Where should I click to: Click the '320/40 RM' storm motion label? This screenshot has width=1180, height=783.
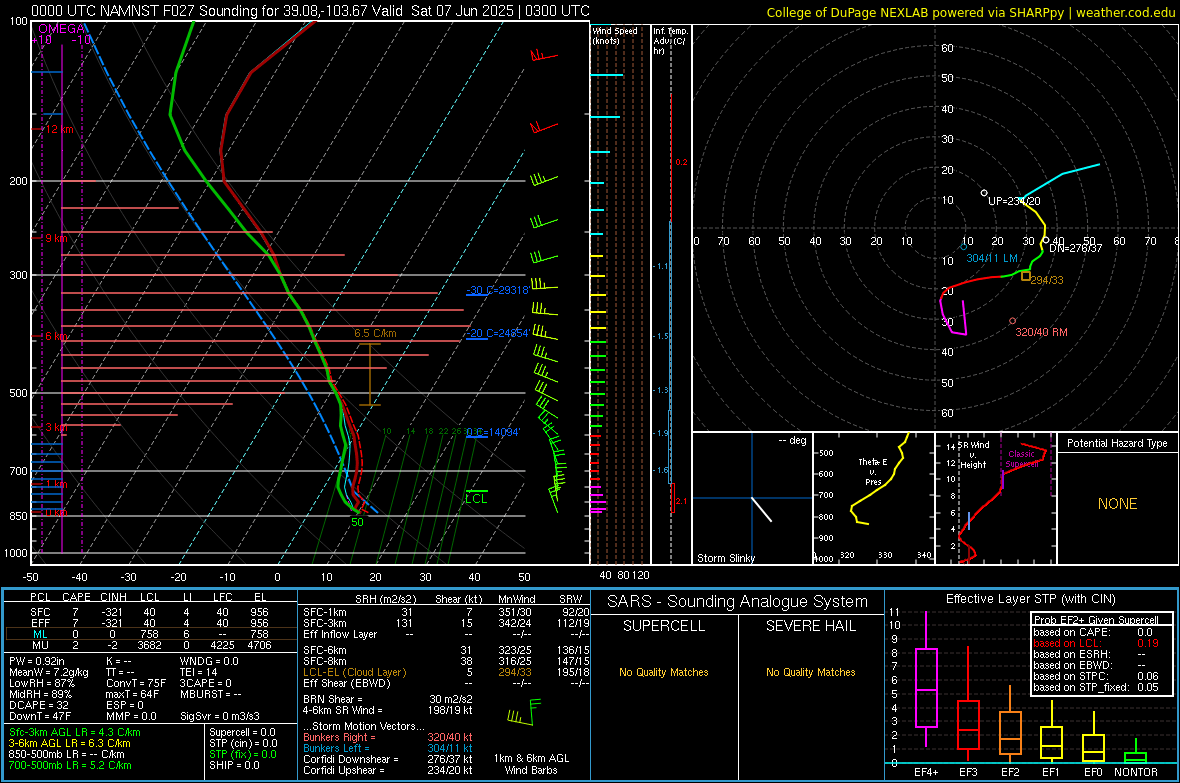(1041, 332)
